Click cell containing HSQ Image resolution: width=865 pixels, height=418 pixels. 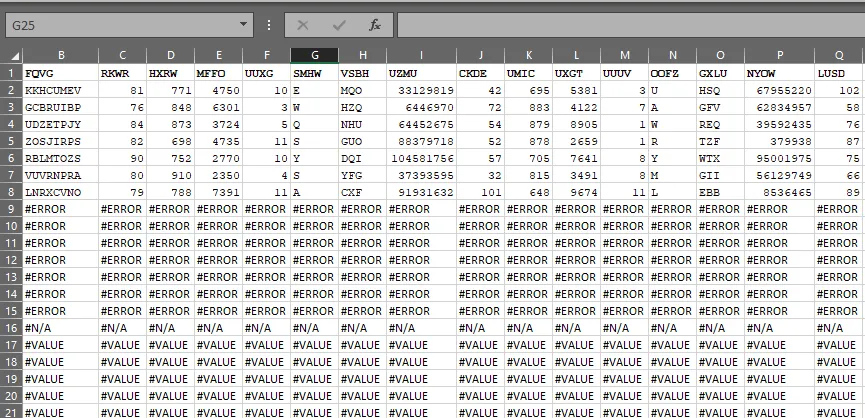[720, 90]
